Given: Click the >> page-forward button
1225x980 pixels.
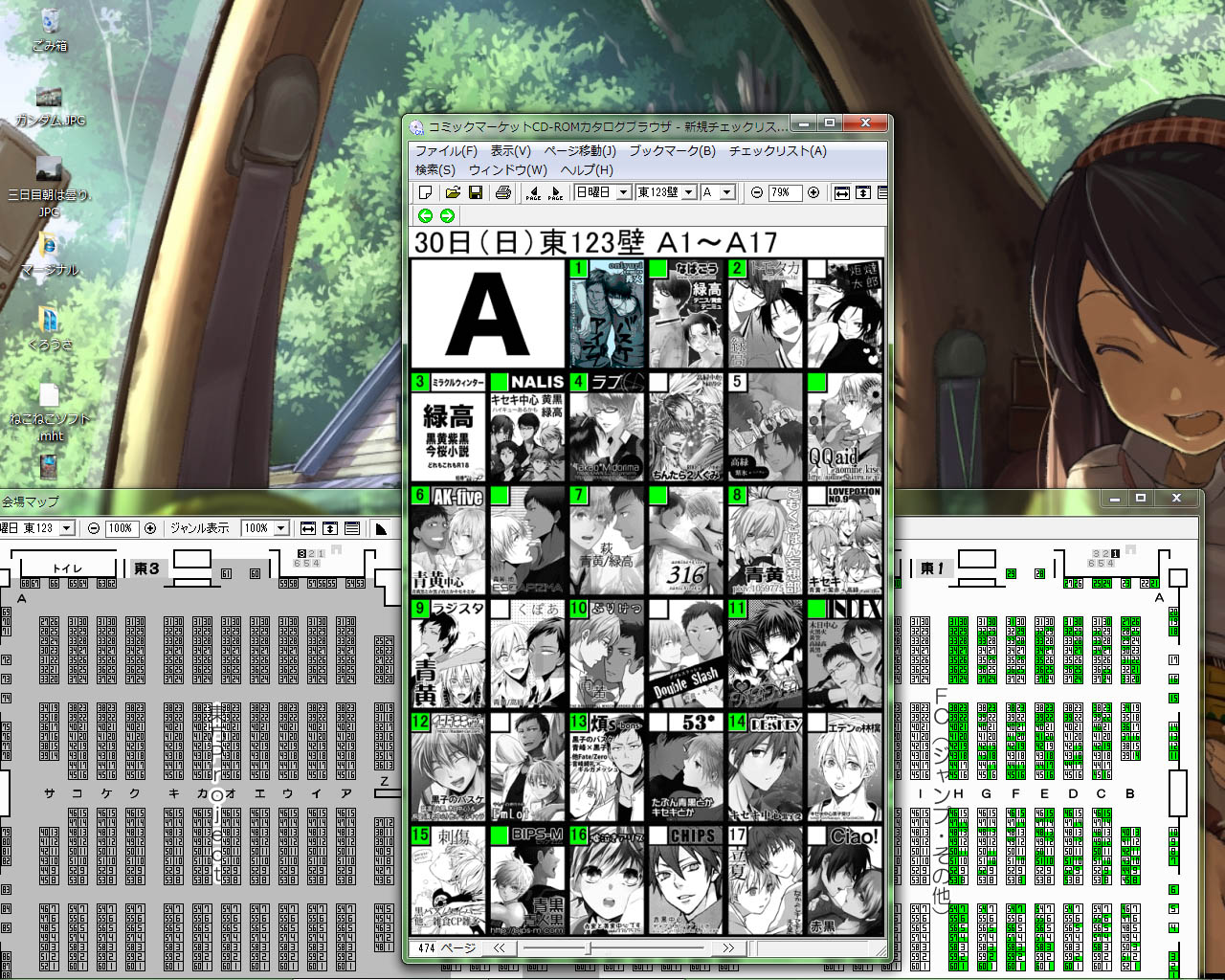Looking at the screenshot, I should point(728,948).
